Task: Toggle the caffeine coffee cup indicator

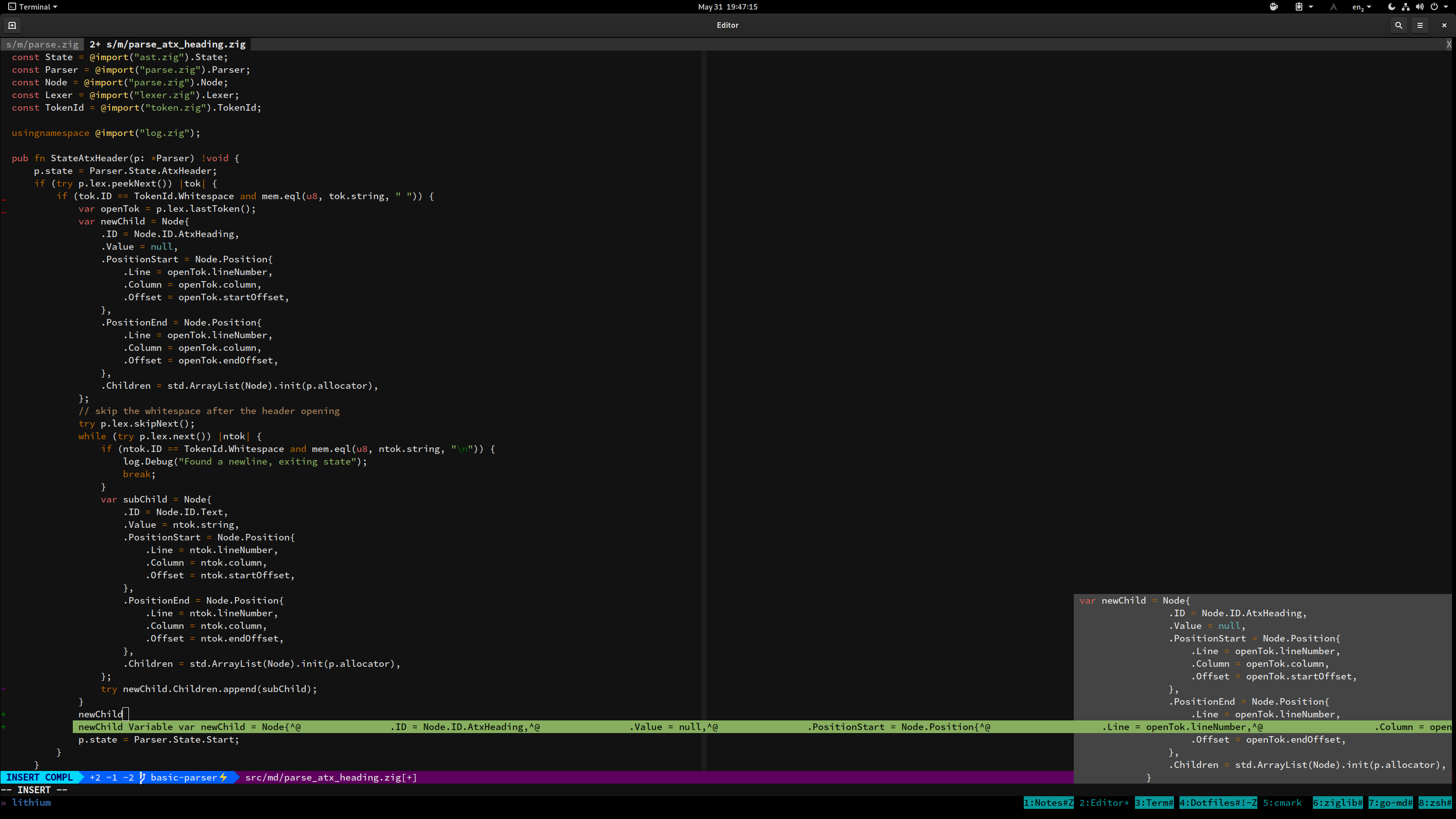Action: pyautogui.click(x=1274, y=7)
